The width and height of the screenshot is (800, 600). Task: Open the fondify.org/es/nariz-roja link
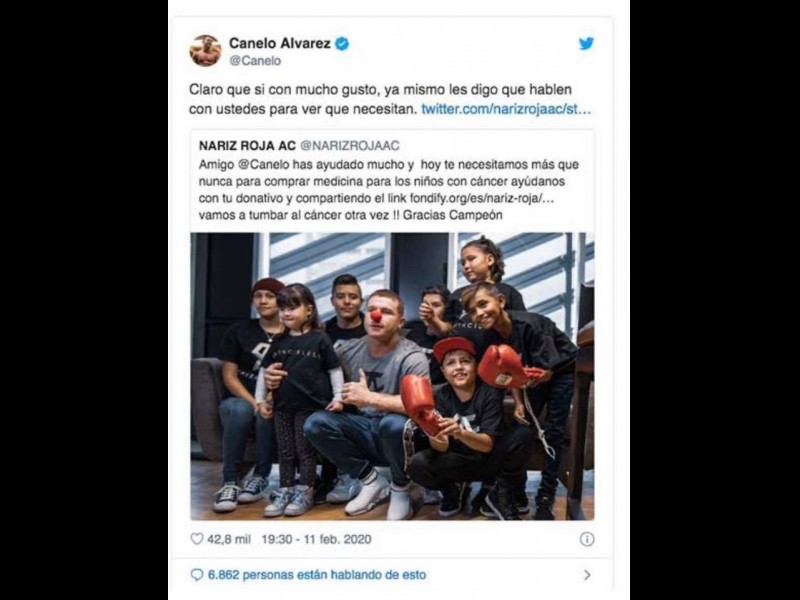[482, 198]
